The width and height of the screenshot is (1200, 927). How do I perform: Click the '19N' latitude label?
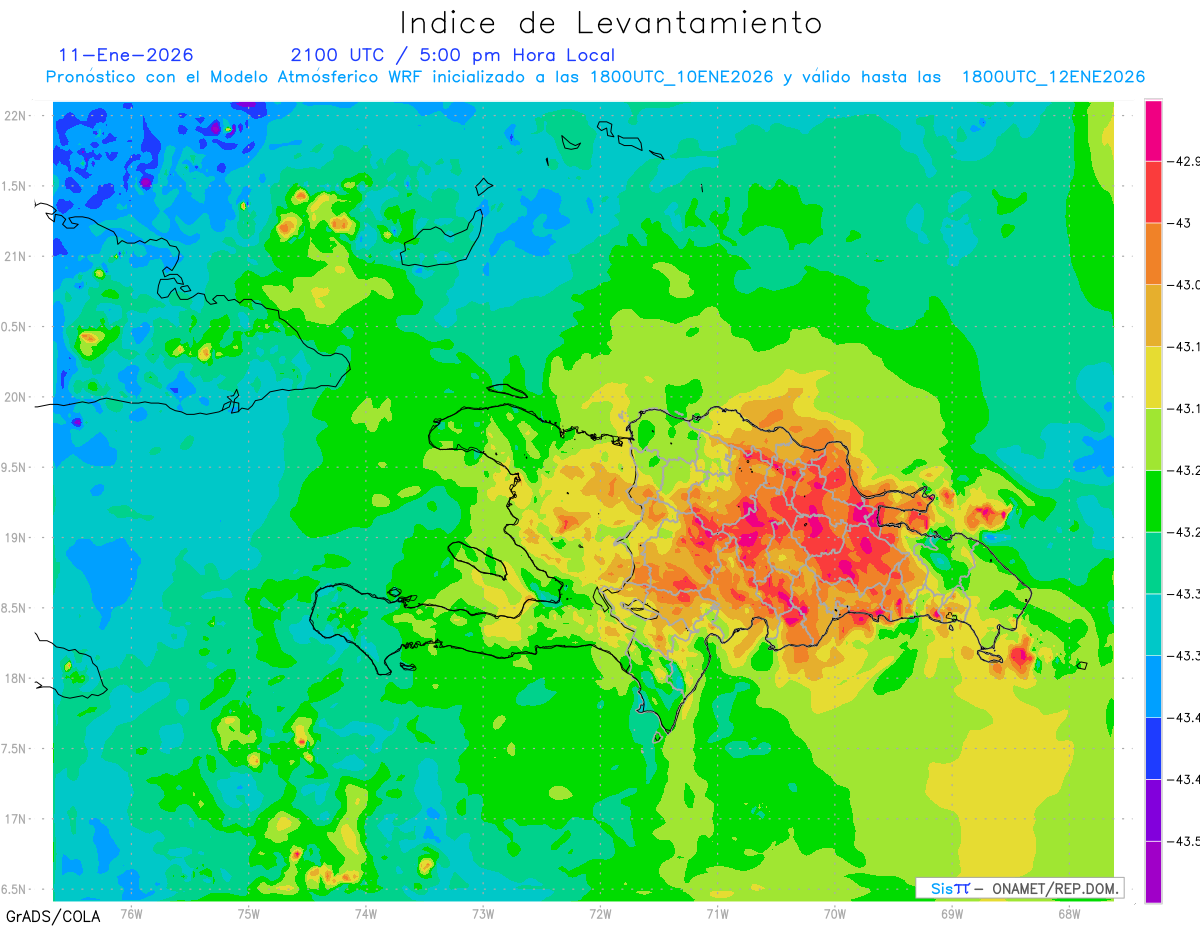17,538
